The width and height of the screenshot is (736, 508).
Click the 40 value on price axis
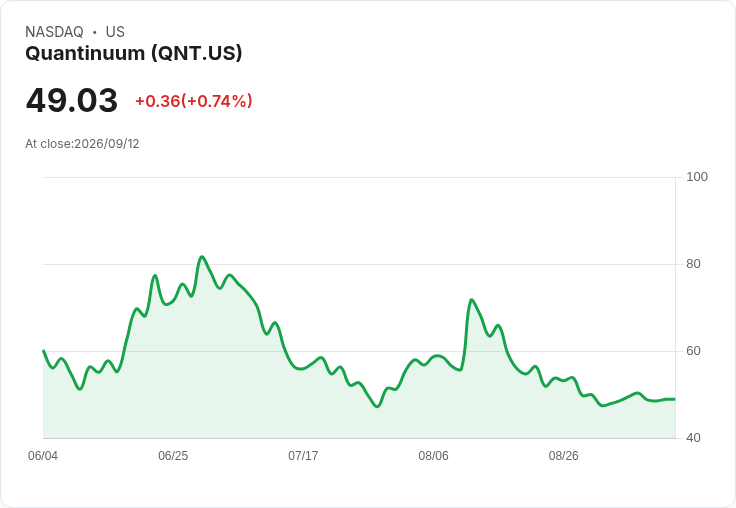click(693, 438)
